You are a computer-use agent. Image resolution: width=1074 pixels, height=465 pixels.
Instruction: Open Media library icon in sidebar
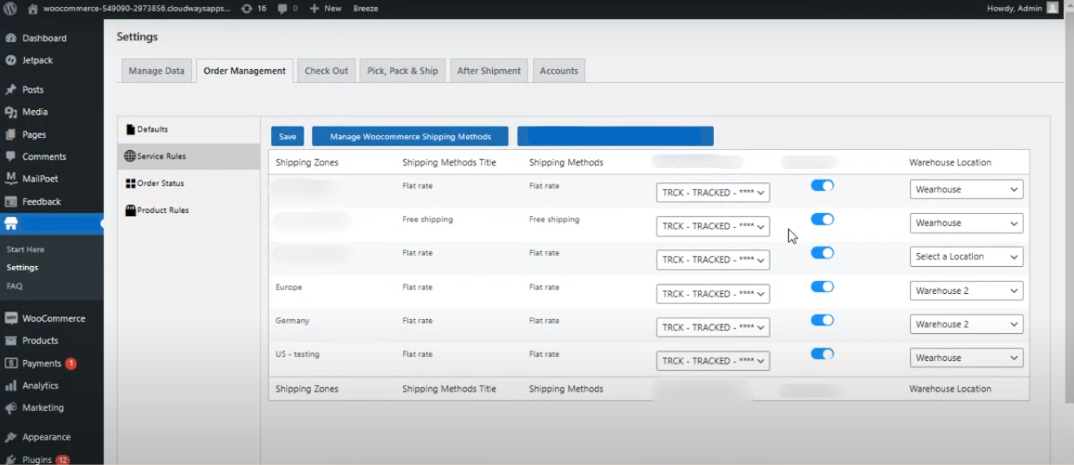(10, 112)
